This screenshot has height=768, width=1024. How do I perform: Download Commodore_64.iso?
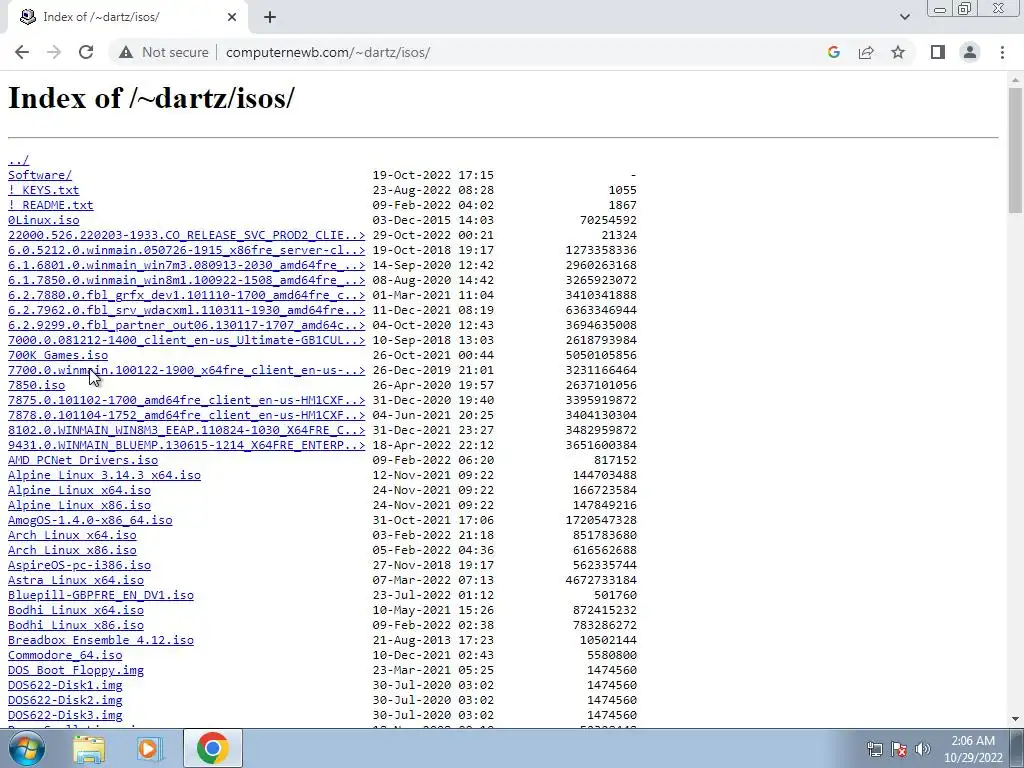pos(65,656)
